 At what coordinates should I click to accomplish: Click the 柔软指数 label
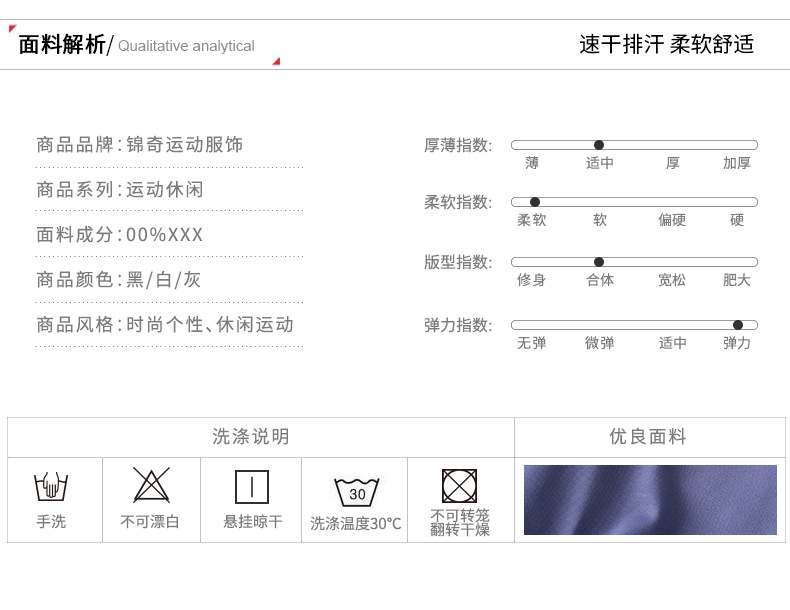tap(458, 202)
